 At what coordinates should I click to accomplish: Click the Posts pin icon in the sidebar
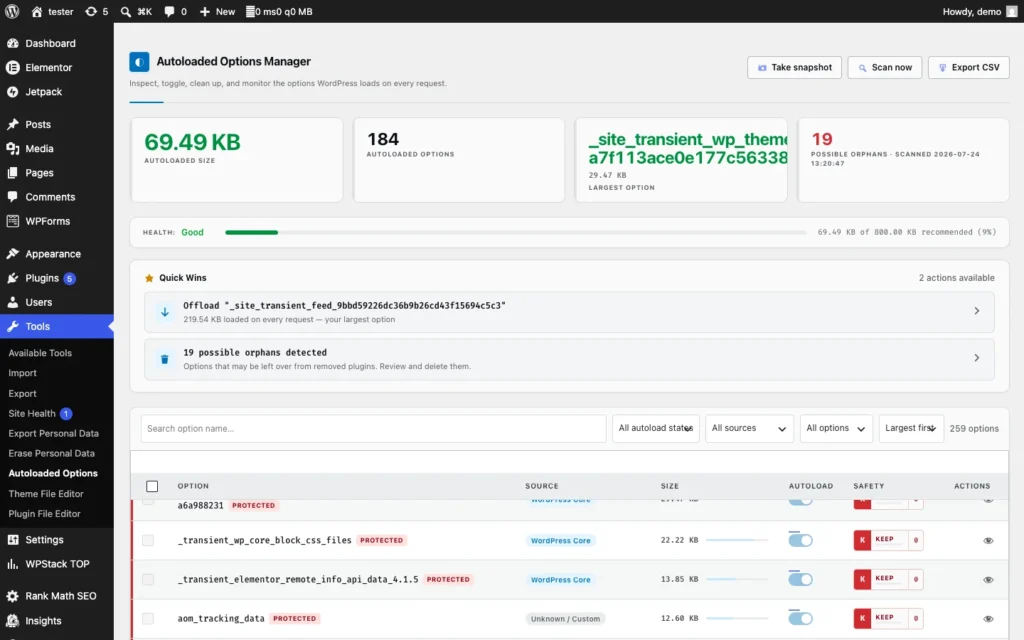[12, 124]
